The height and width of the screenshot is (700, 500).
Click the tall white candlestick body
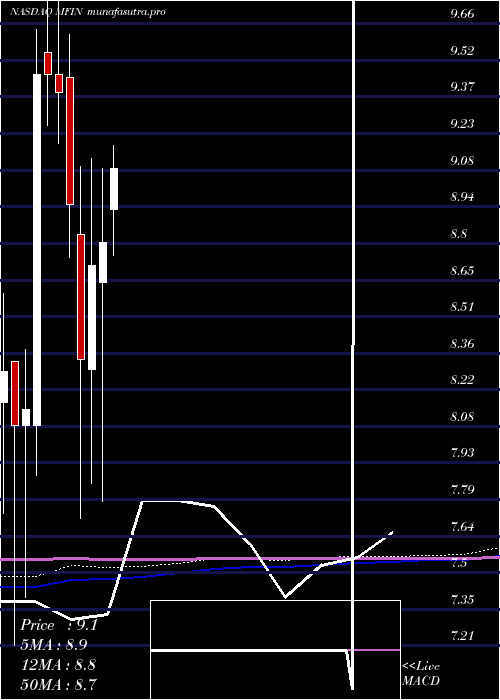pyautogui.click(x=37, y=250)
